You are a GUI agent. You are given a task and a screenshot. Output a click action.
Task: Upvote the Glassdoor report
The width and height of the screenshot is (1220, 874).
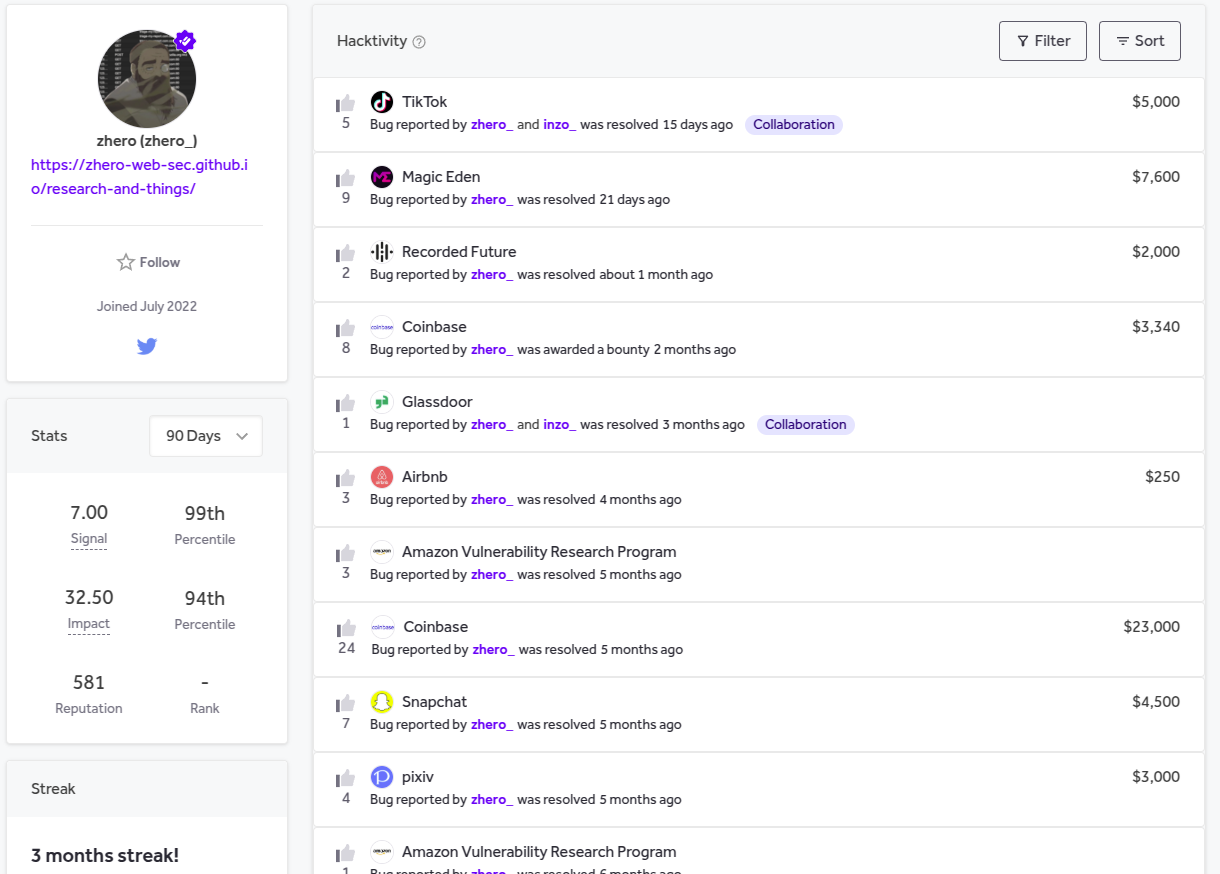pos(346,403)
